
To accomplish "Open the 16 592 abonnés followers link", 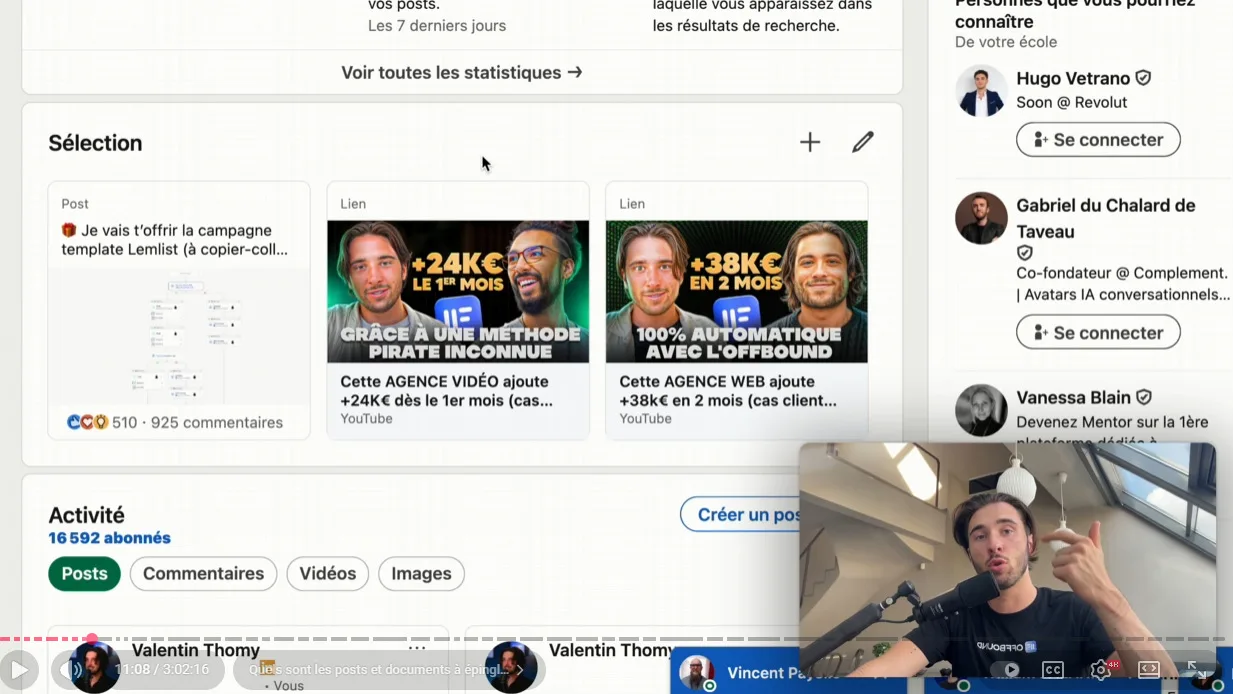I will pos(110,538).
